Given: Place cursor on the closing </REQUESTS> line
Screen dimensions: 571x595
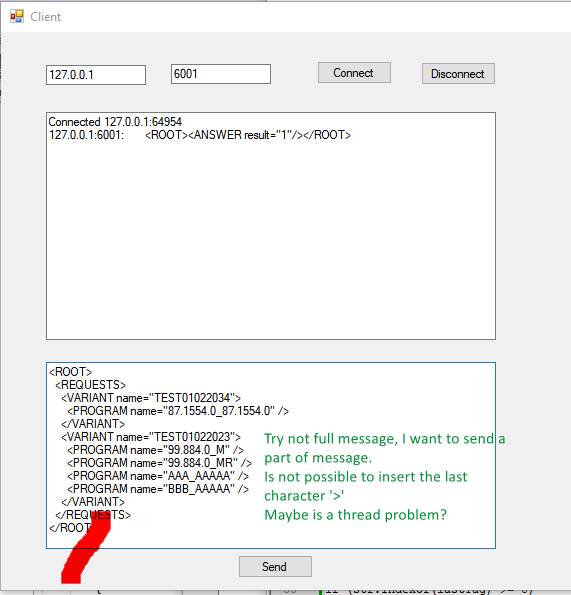Looking at the screenshot, I should tap(93, 515).
